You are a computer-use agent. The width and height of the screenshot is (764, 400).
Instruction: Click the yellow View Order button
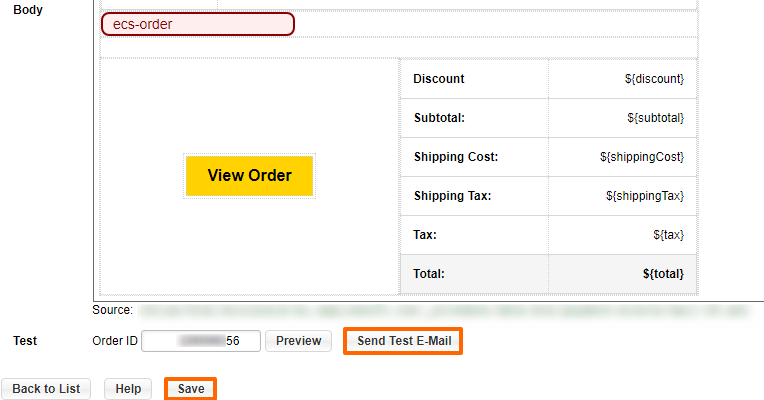pos(249,176)
